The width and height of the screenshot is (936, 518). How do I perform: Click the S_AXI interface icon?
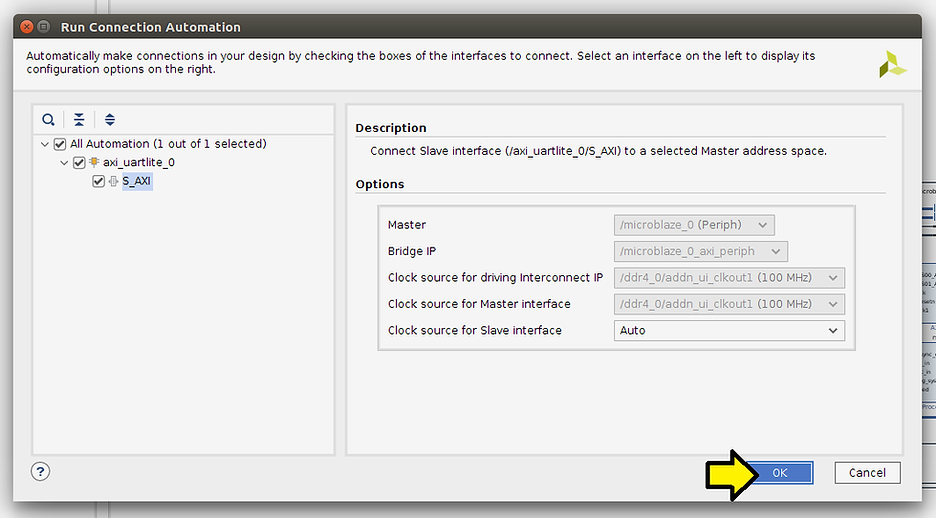pos(113,182)
